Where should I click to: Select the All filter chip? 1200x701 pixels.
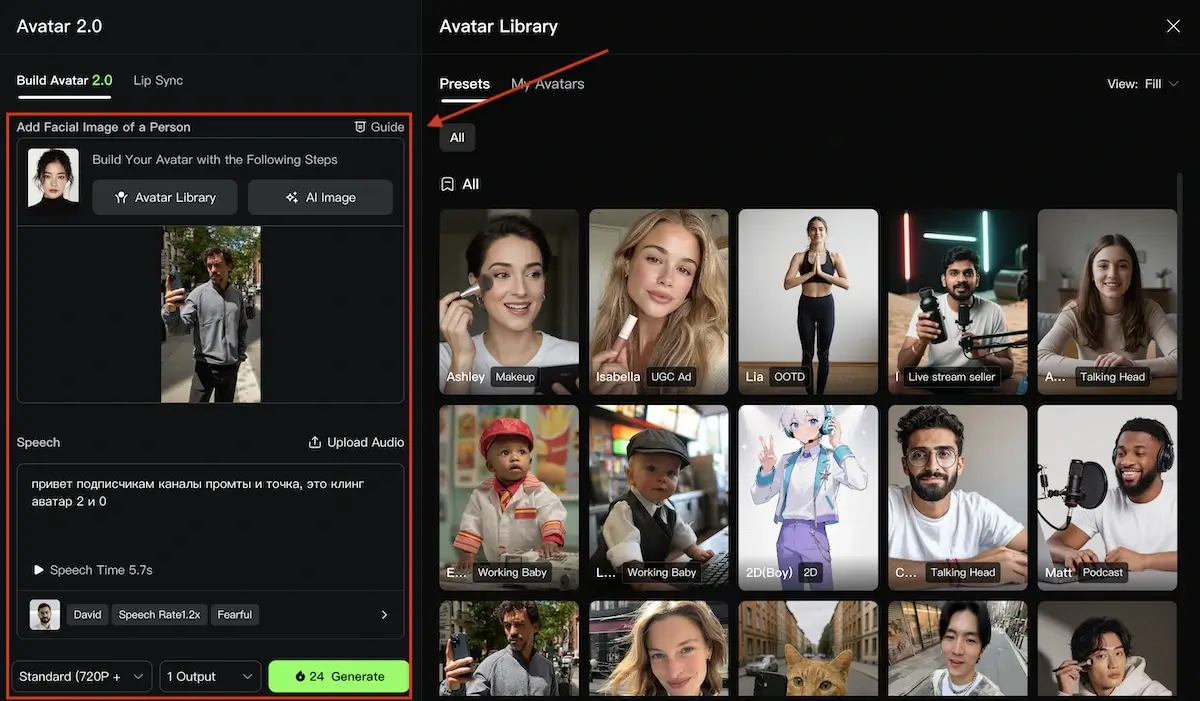point(457,138)
